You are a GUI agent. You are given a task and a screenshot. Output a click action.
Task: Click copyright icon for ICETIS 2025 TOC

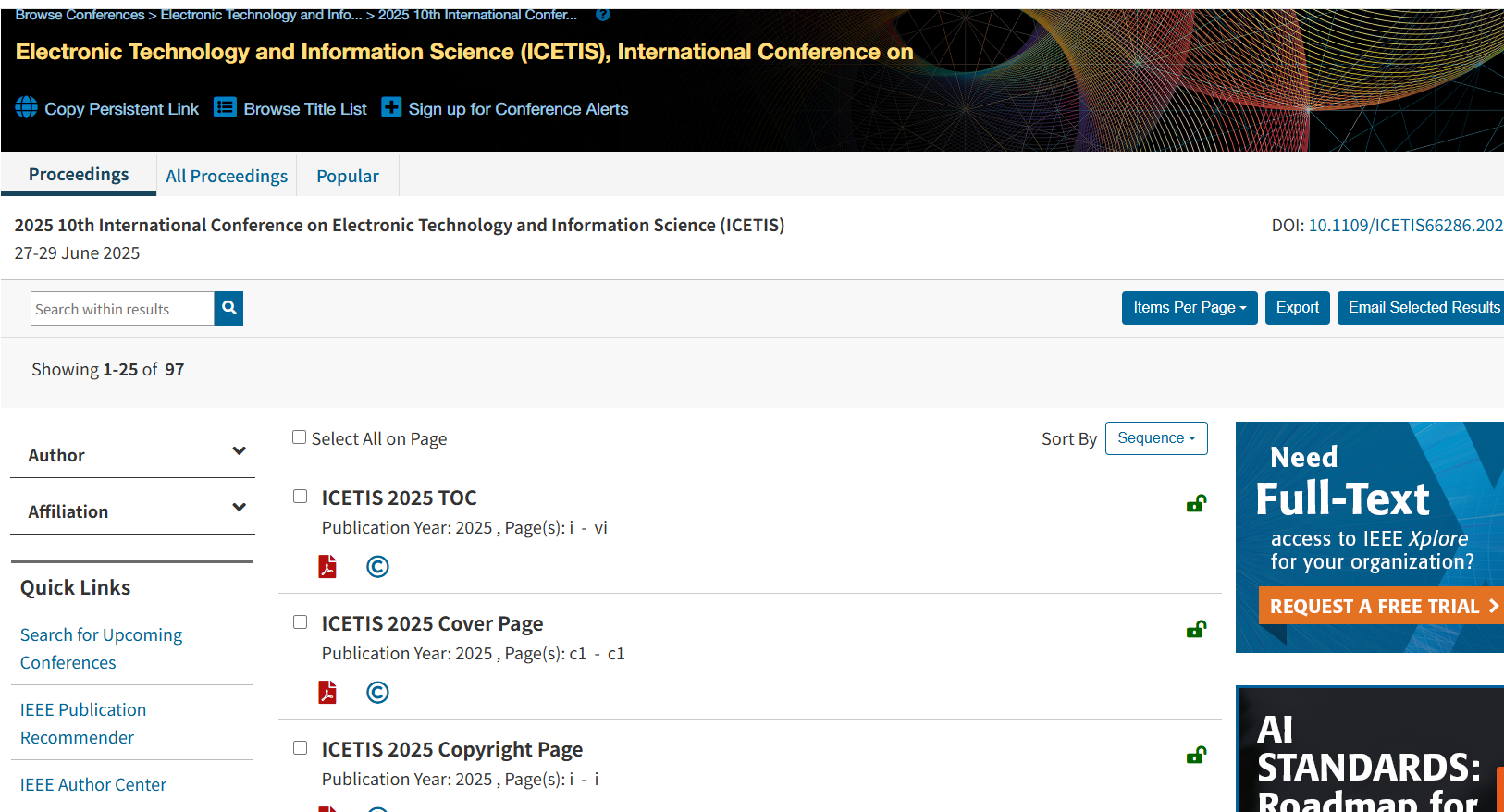pyautogui.click(x=377, y=566)
